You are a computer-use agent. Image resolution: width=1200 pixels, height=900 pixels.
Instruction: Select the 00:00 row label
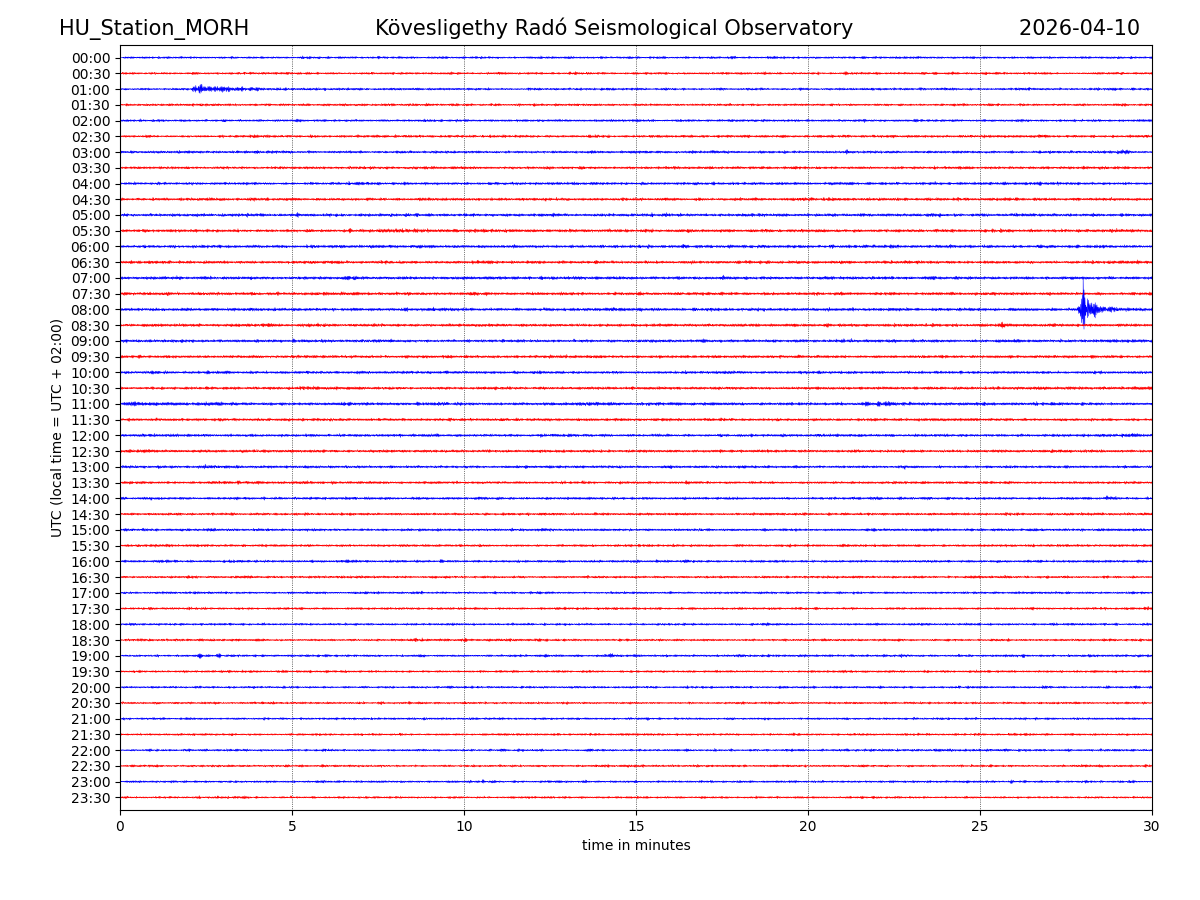point(91,58)
